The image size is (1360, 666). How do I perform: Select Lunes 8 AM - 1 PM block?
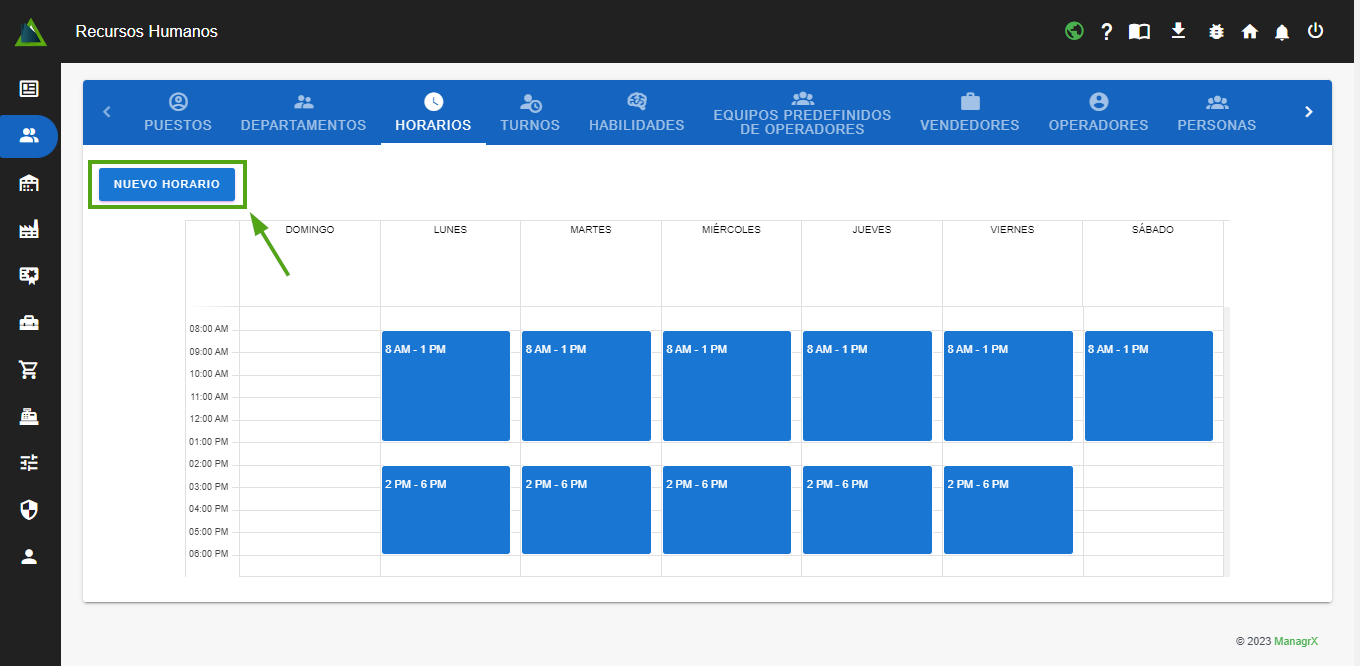point(446,386)
